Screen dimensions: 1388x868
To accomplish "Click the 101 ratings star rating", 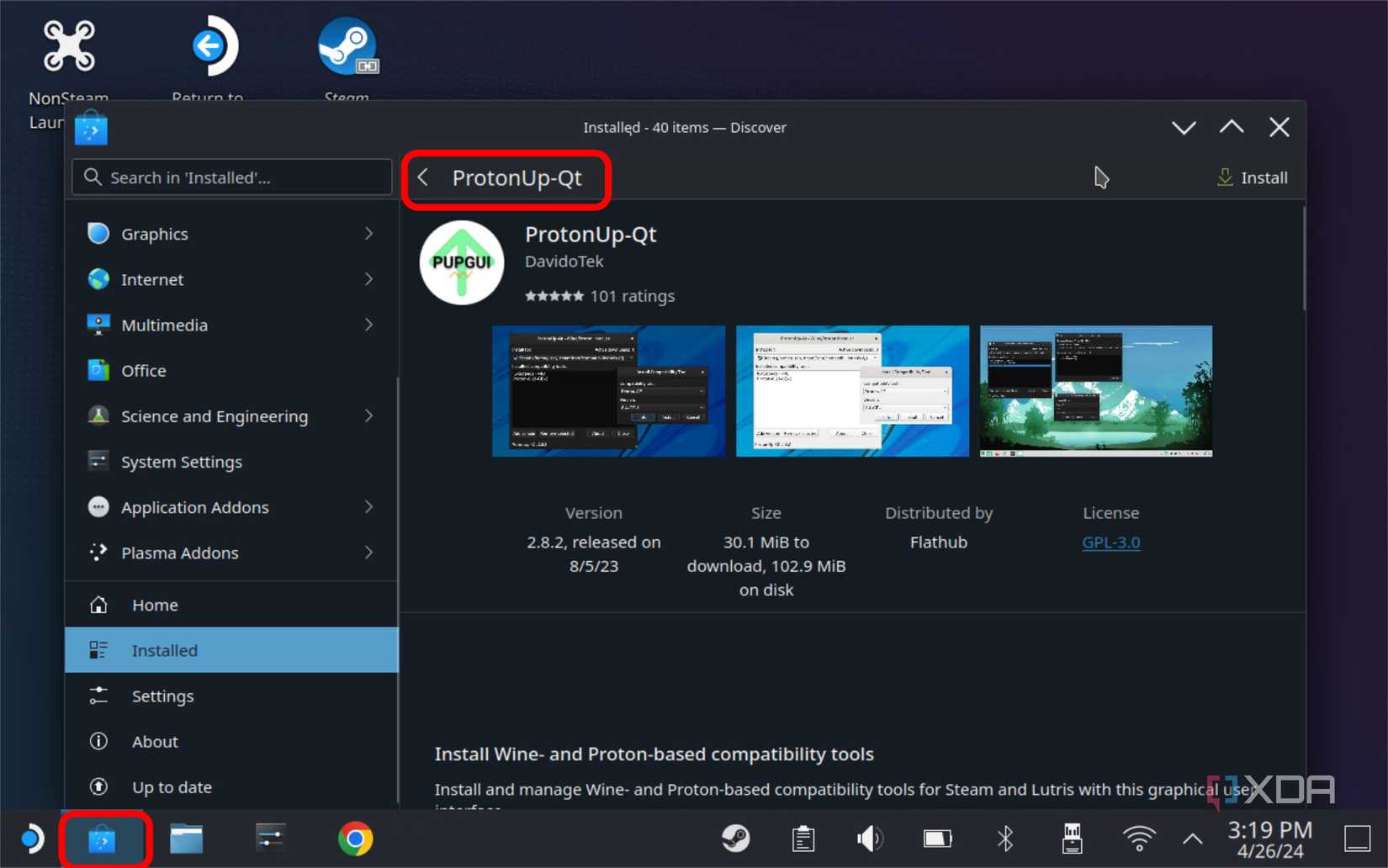I will click(600, 296).
